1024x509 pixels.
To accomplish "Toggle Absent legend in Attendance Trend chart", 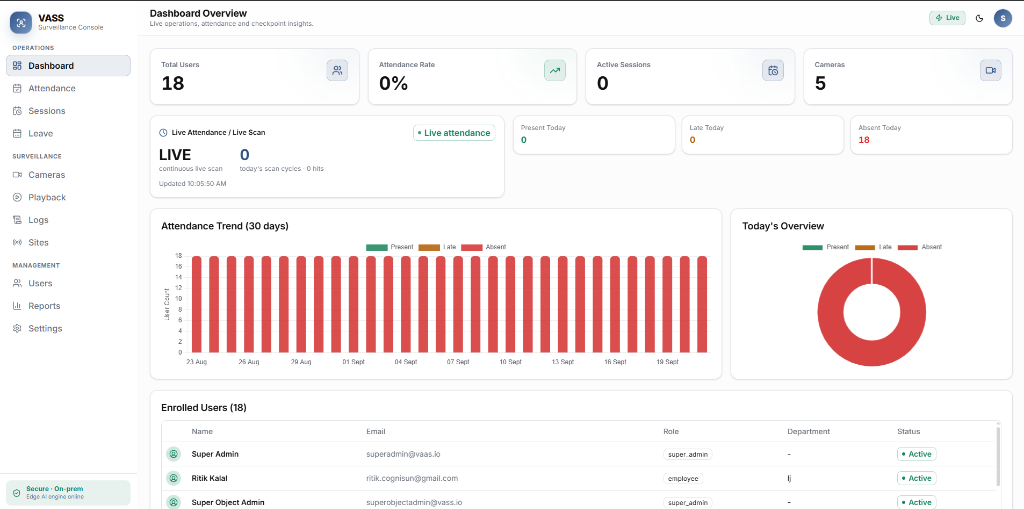I will pyautogui.click(x=483, y=247).
